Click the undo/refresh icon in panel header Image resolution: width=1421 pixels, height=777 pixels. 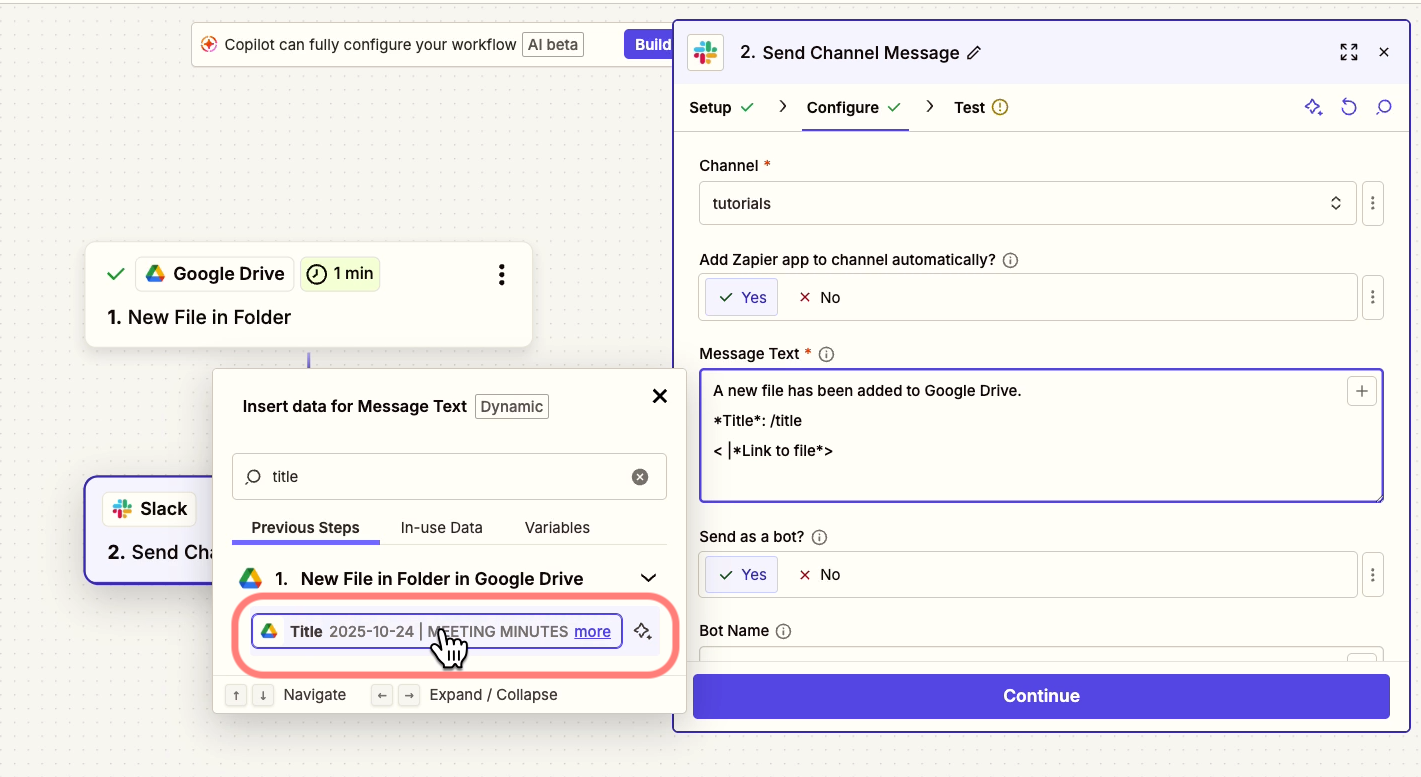1349,107
